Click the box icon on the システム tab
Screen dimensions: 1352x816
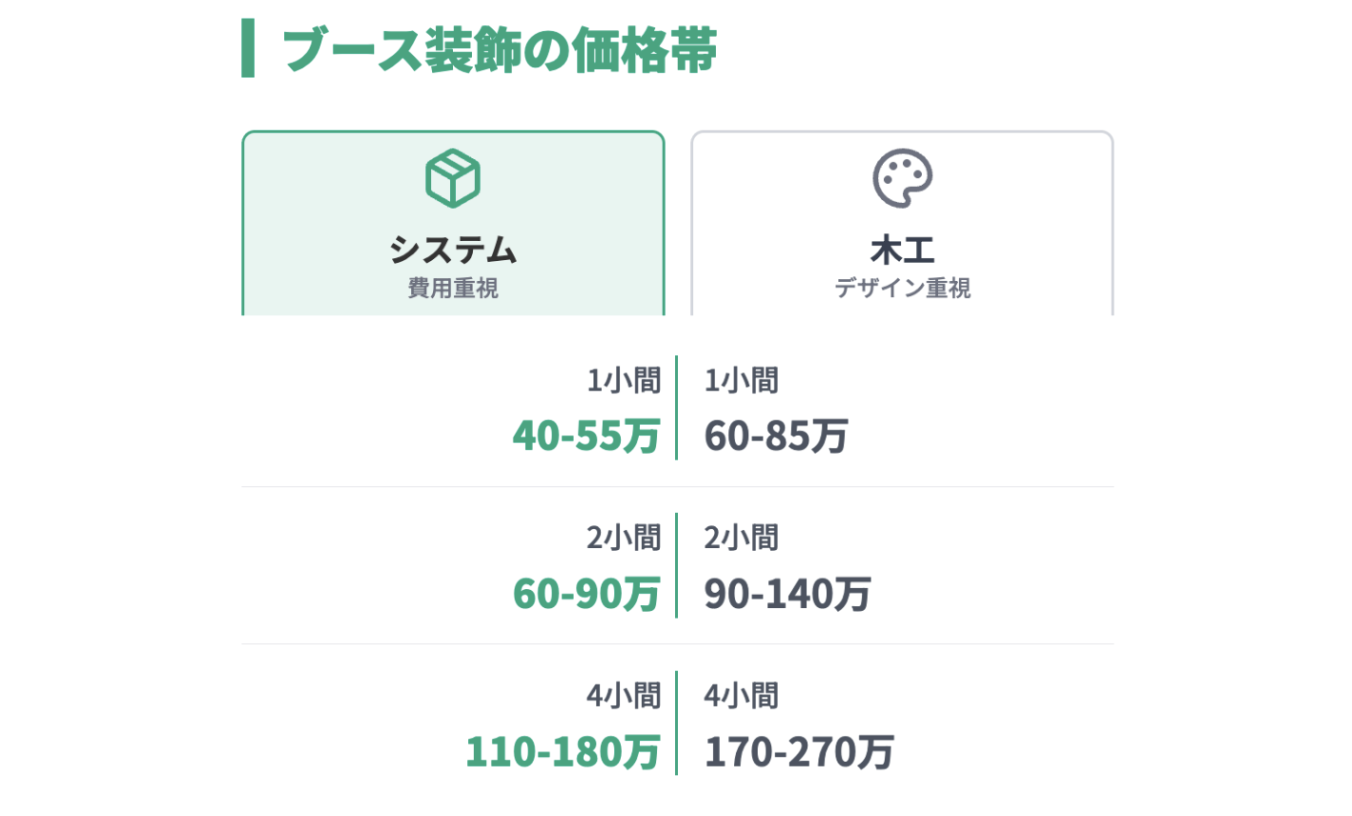pos(453,179)
